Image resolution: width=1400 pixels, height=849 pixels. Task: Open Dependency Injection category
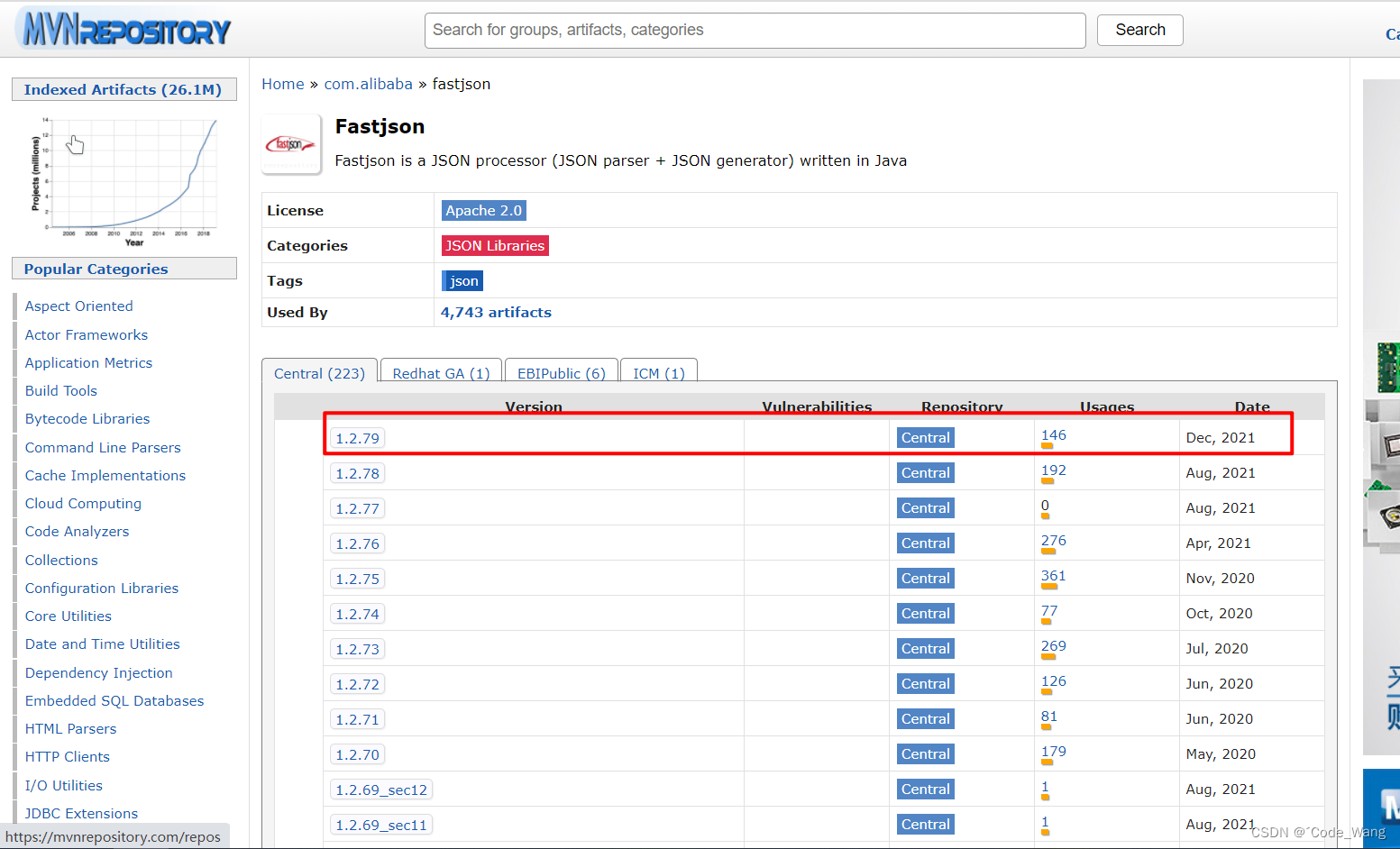point(98,672)
